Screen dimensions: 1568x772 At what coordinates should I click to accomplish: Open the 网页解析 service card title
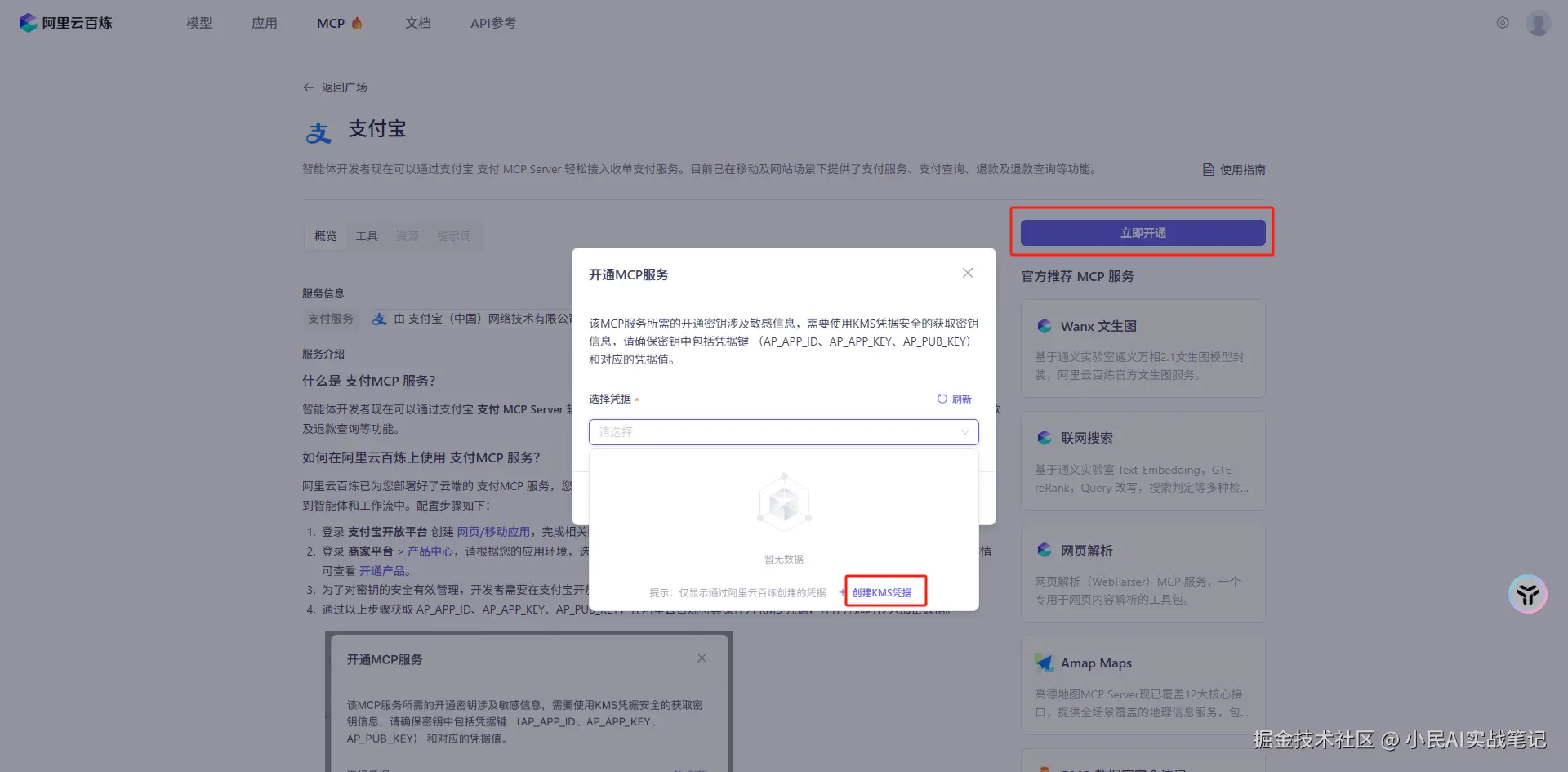pos(1087,551)
